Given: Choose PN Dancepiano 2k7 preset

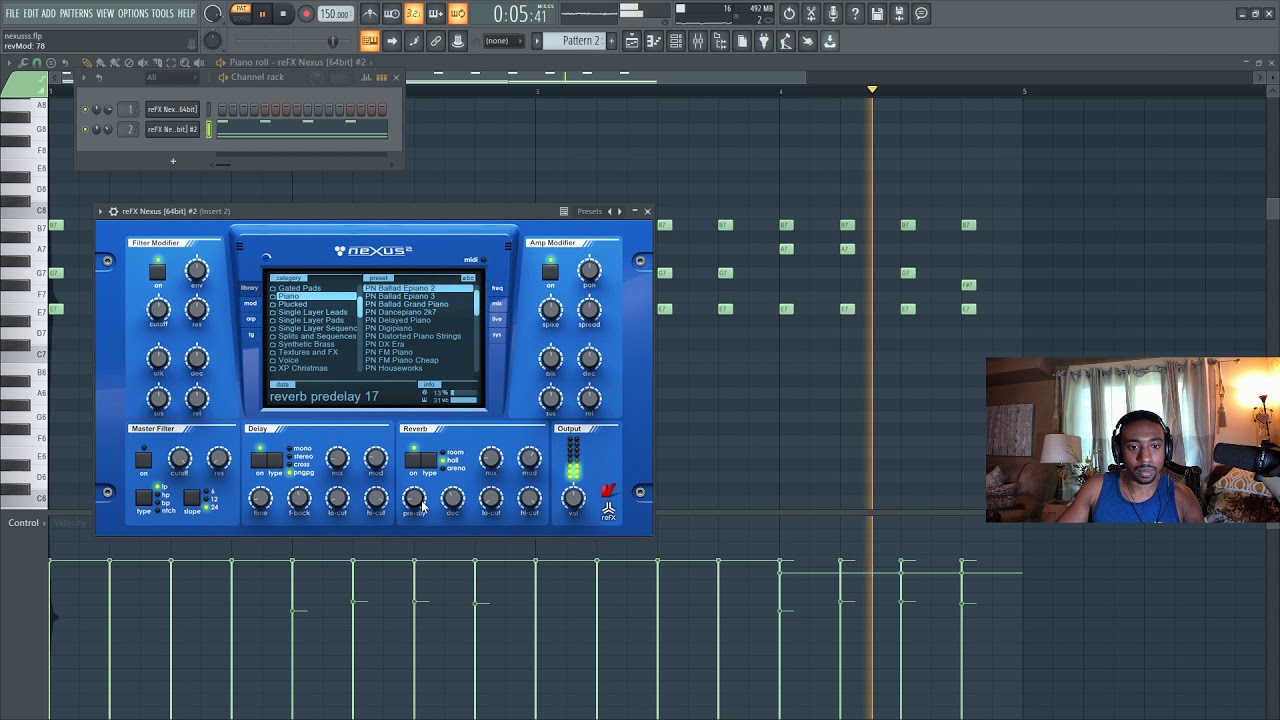Looking at the screenshot, I should (401, 312).
